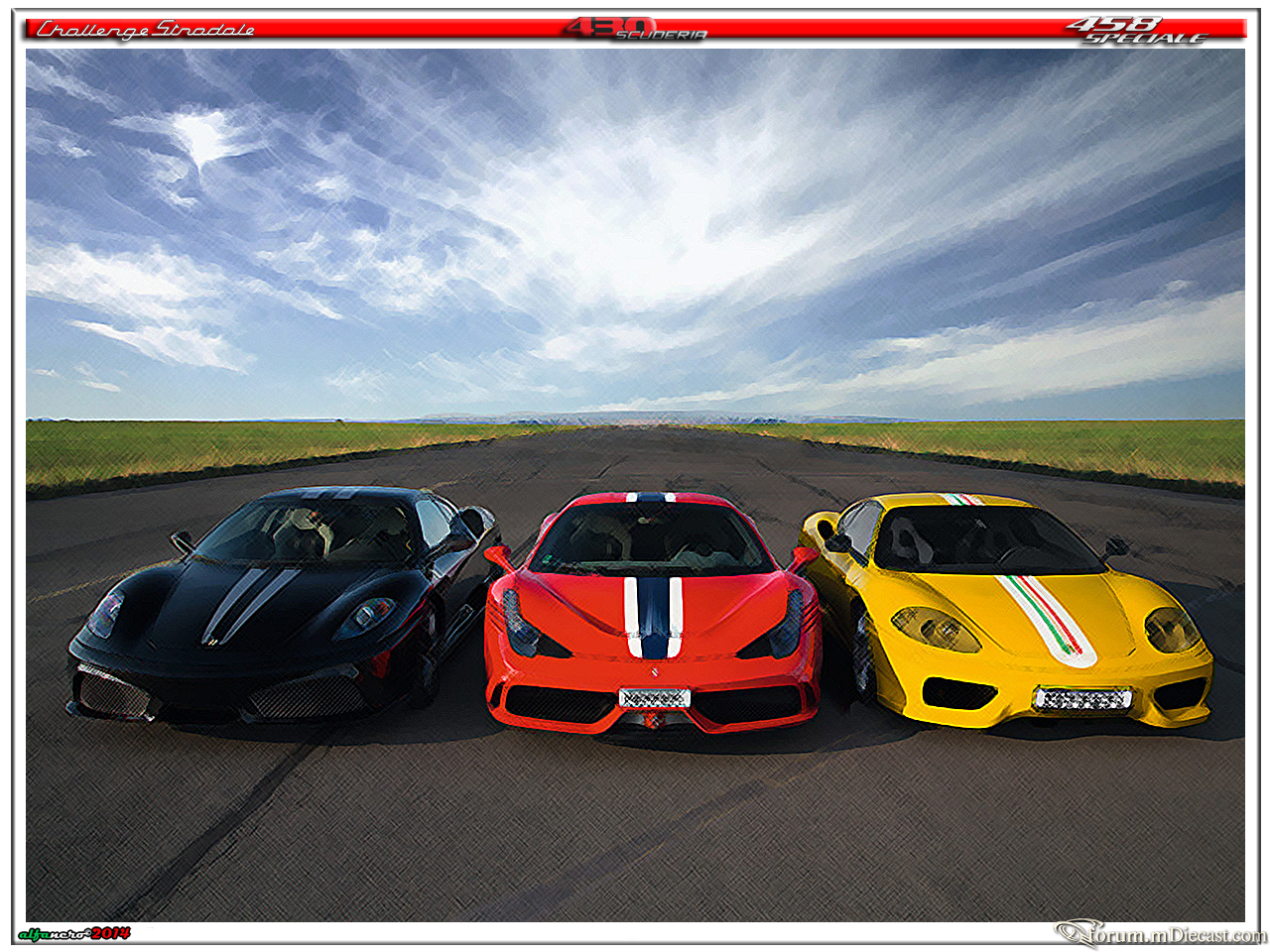Select the yellow Challenge Stradale car
This screenshot has width=1270, height=952.
pos(1007,609)
